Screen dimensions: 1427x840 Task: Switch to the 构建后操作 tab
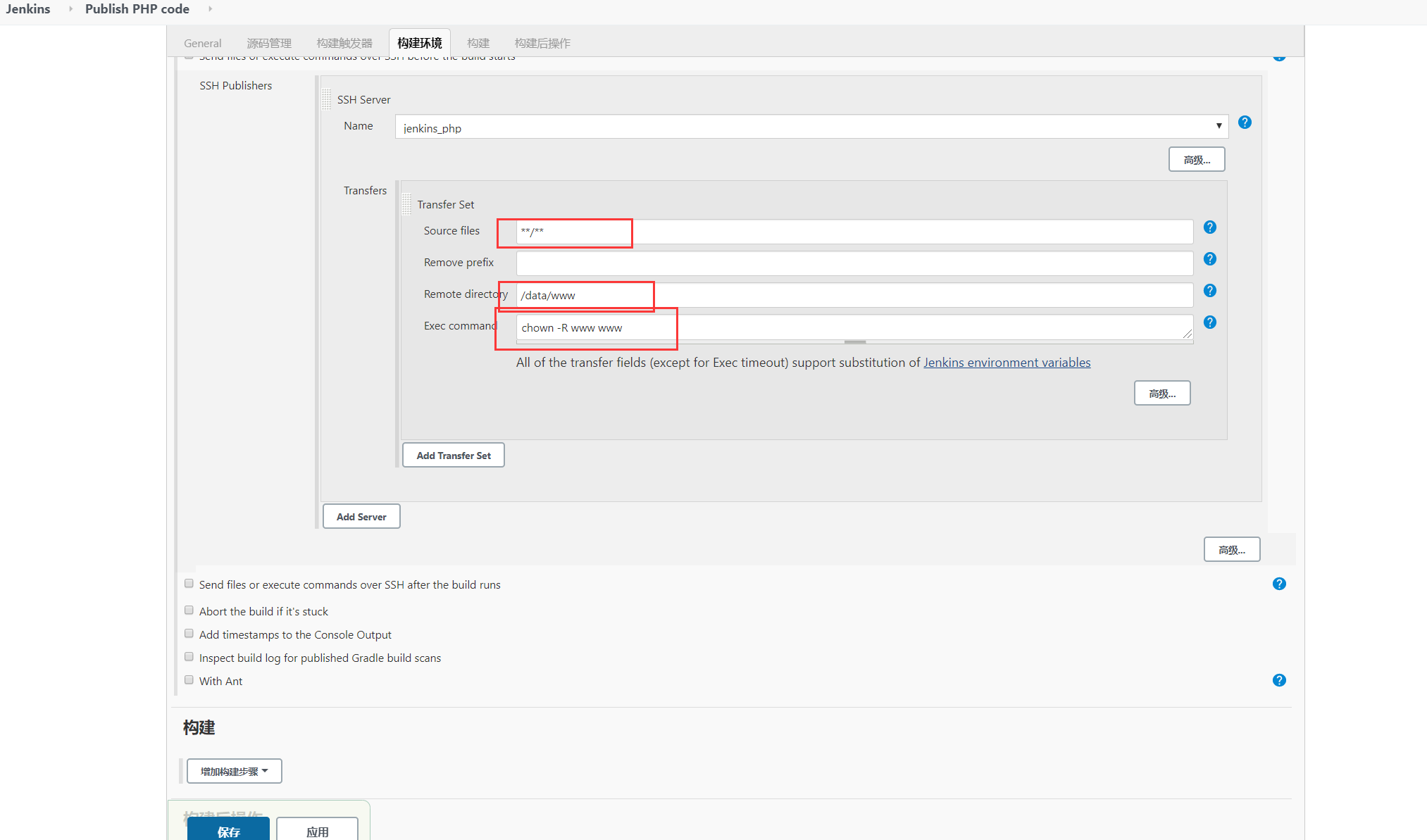(543, 44)
